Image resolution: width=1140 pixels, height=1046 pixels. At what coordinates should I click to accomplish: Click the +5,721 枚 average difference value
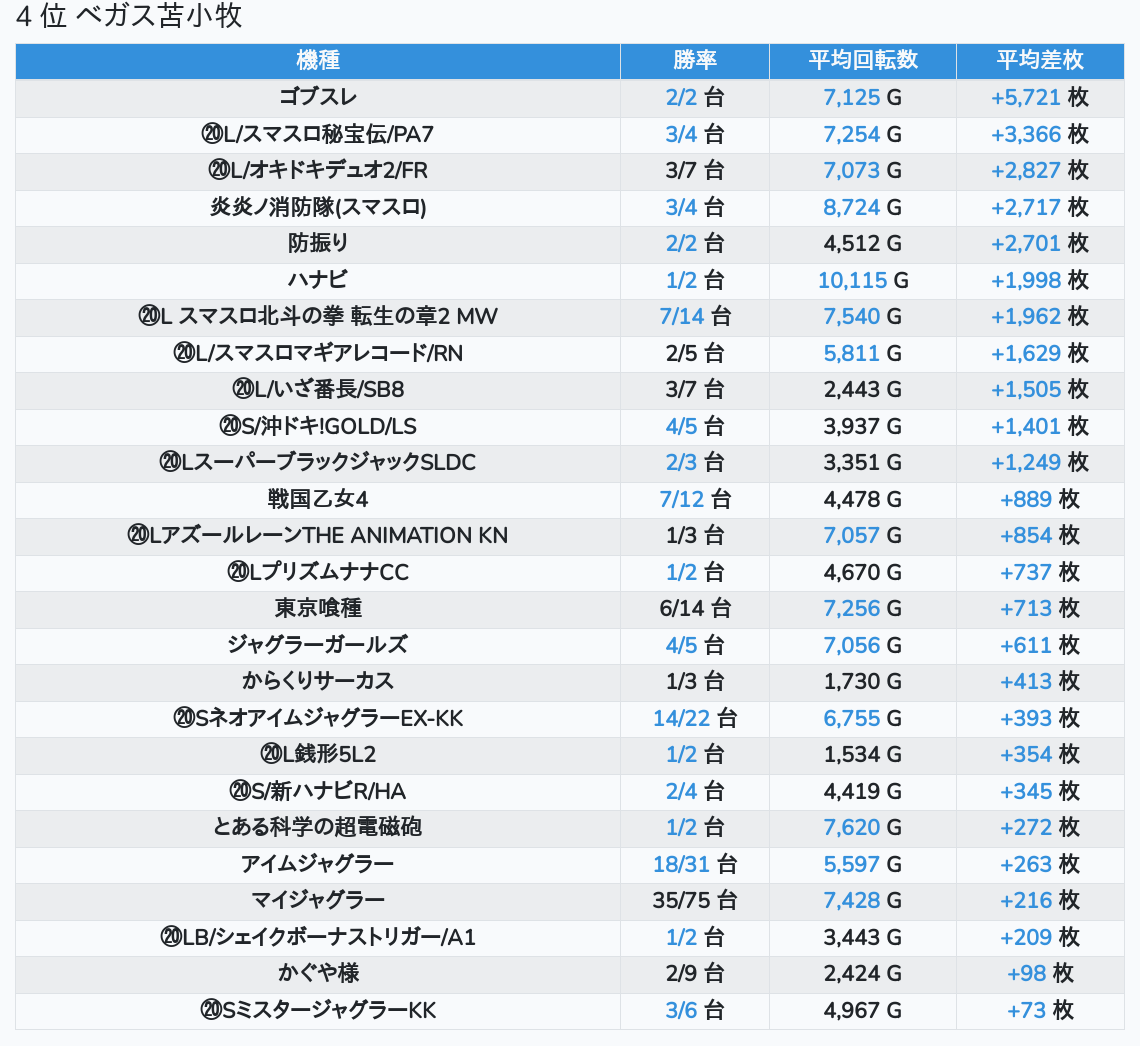(1039, 98)
